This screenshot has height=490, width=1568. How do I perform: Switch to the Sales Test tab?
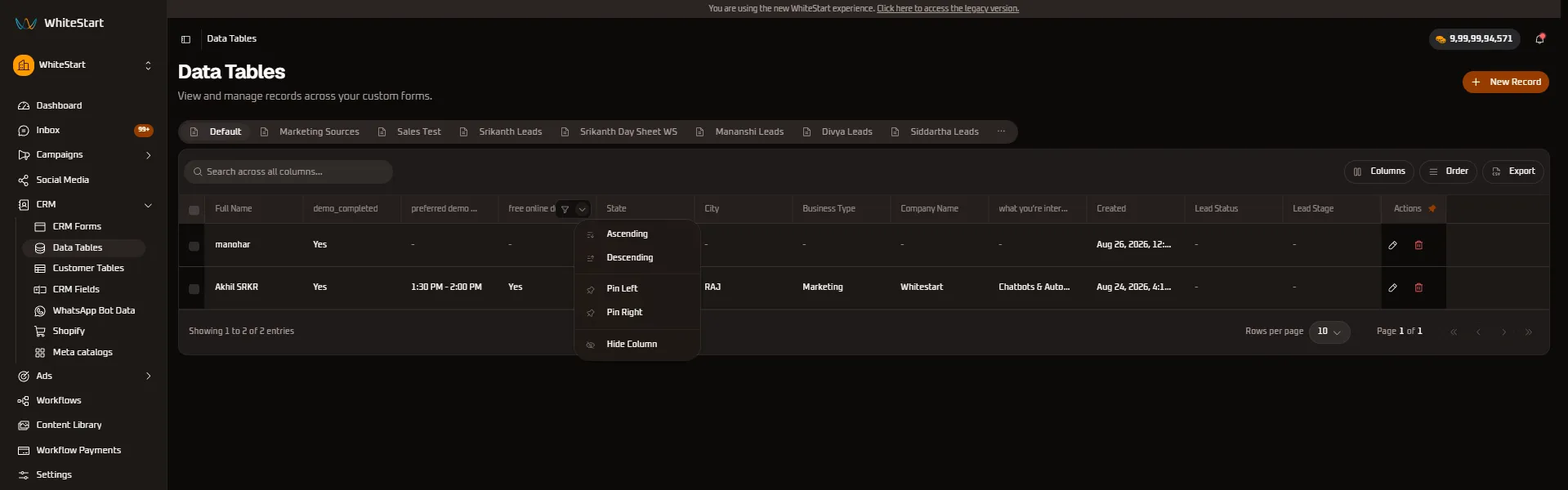(409, 131)
